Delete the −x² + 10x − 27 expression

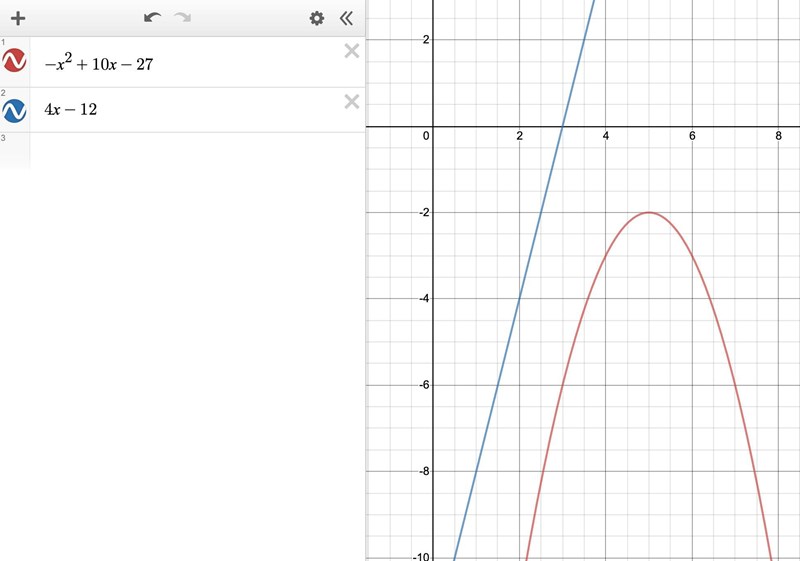click(x=351, y=51)
